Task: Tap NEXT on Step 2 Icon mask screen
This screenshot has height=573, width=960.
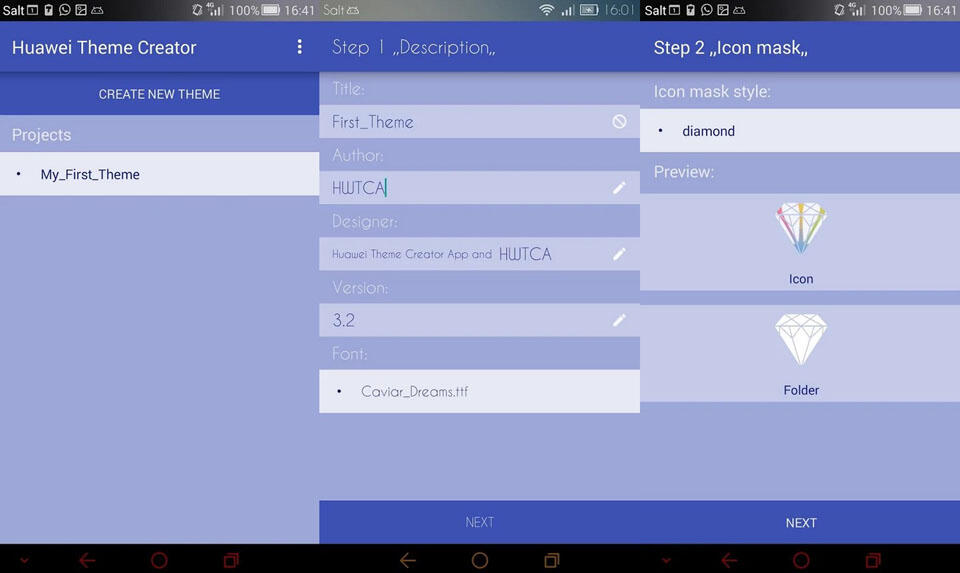Action: click(800, 523)
